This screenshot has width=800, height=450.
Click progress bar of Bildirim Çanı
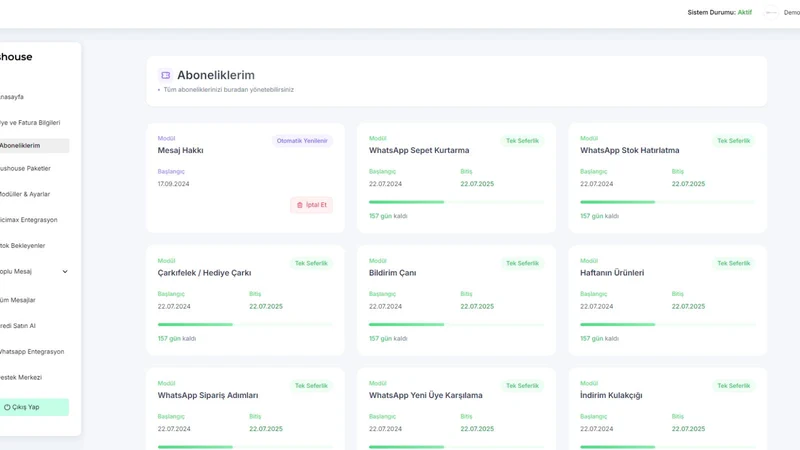[x=456, y=324]
